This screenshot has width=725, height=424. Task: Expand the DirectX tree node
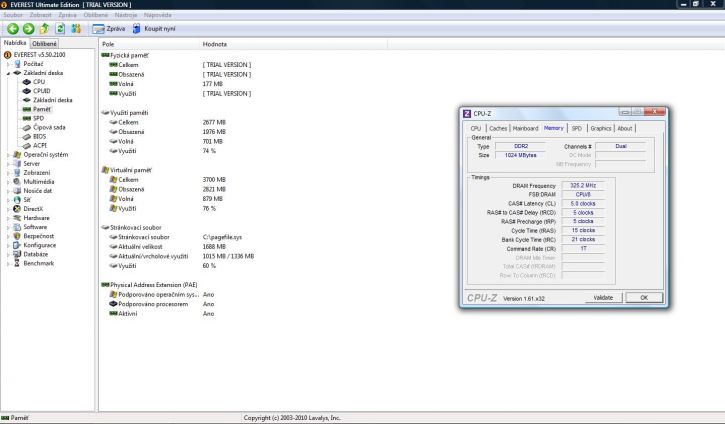coord(8,209)
